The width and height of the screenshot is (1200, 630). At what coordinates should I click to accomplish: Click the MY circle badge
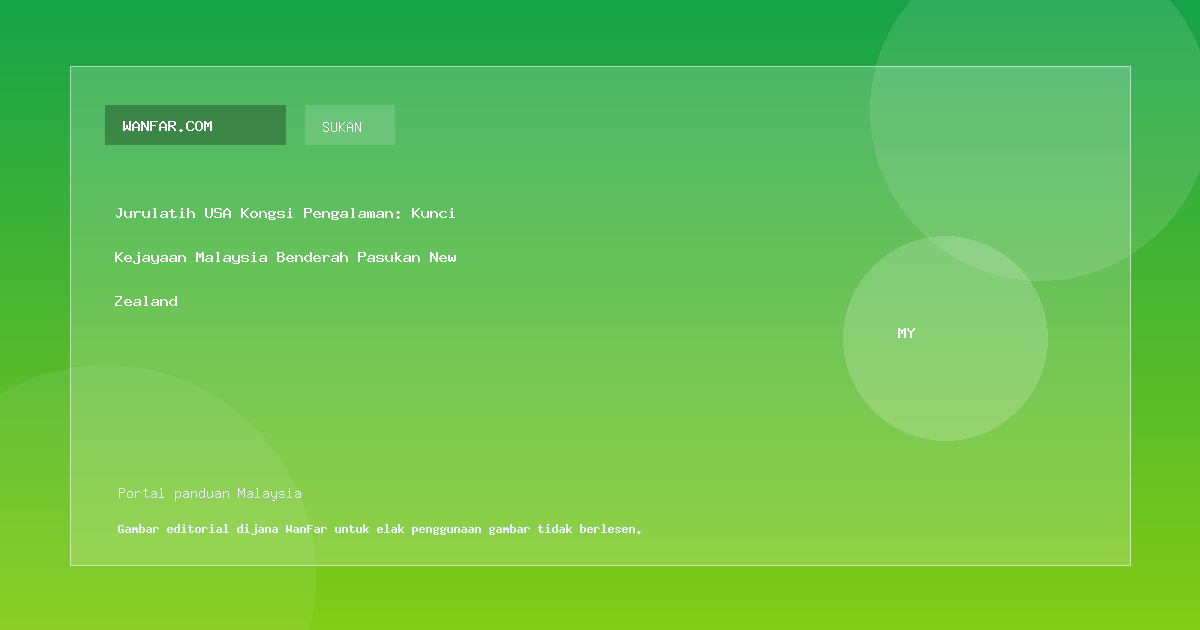click(x=945, y=338)
